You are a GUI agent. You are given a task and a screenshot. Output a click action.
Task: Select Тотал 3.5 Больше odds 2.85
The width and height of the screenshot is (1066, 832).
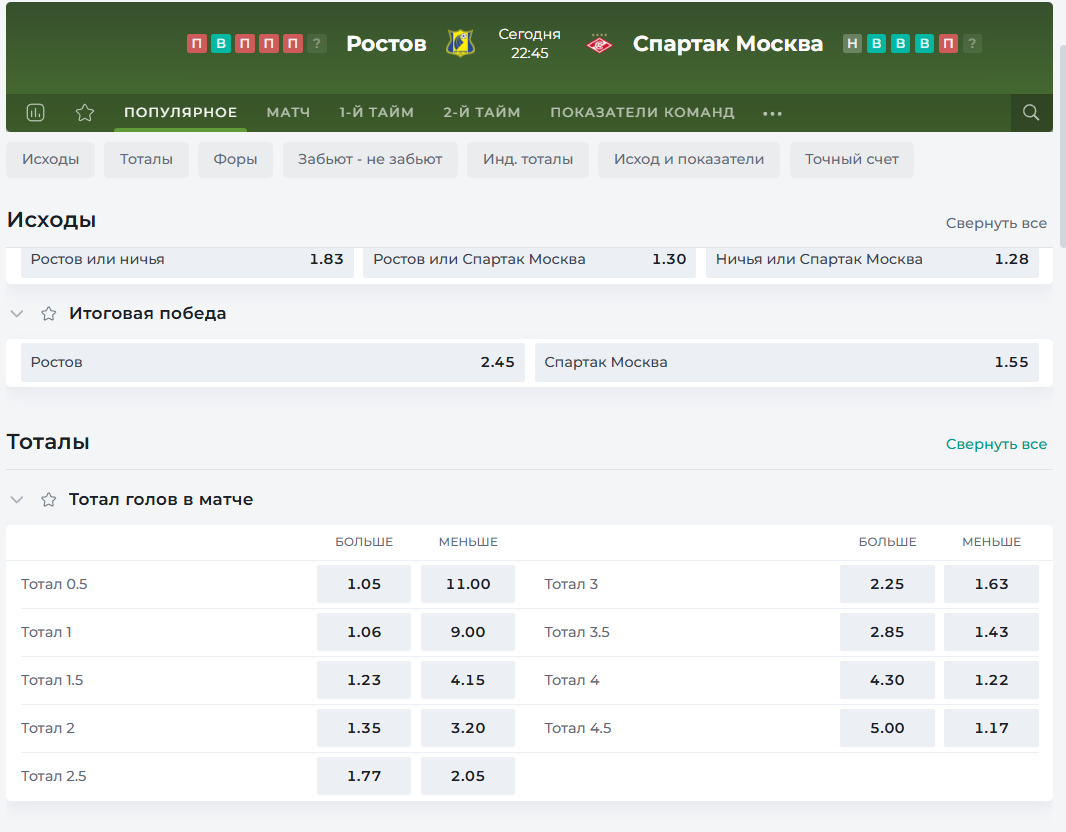887,632
